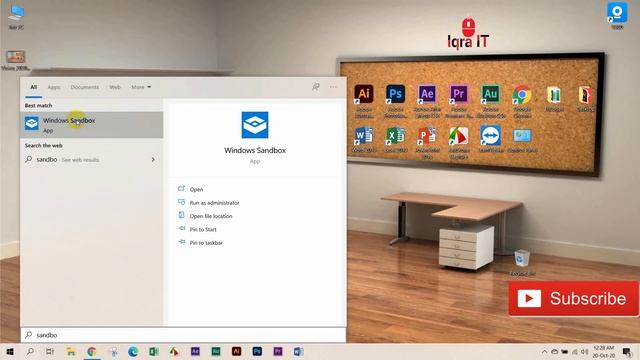Screen dimensions: 640x360
Task: Open the Windows Sandbox best match result
Action: [91, 125]
